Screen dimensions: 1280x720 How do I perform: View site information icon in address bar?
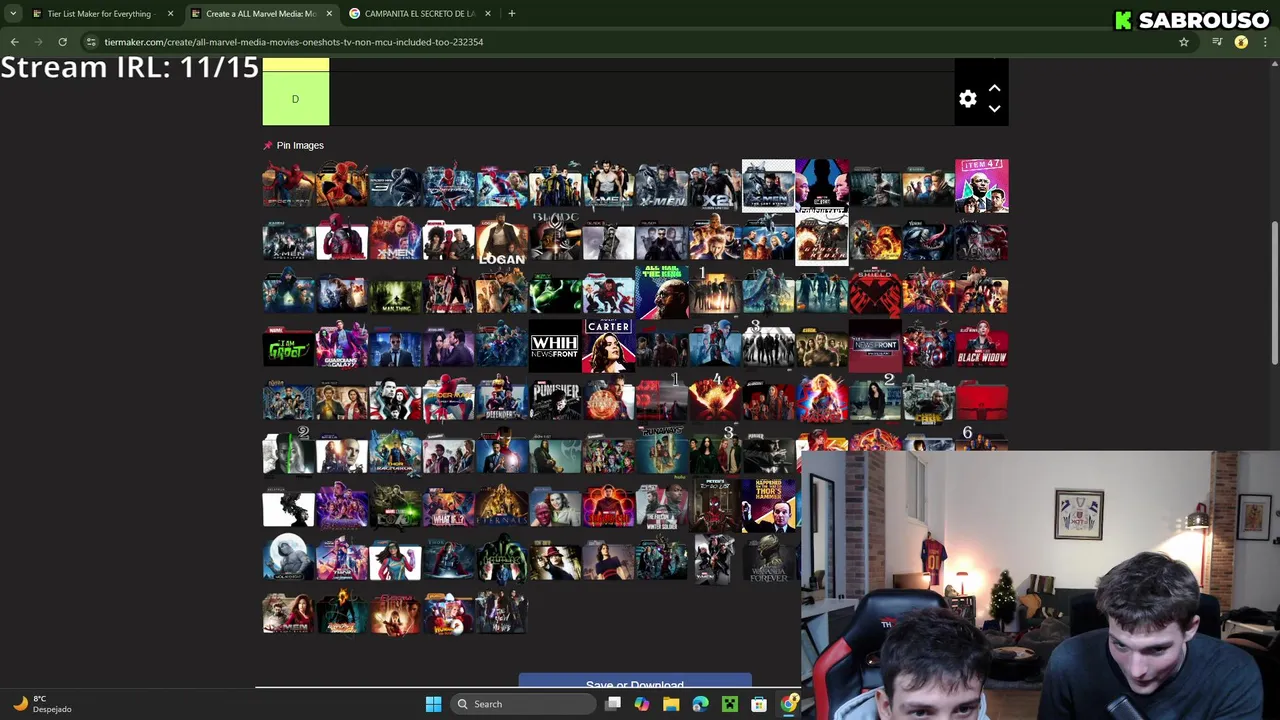click(91, 42)
